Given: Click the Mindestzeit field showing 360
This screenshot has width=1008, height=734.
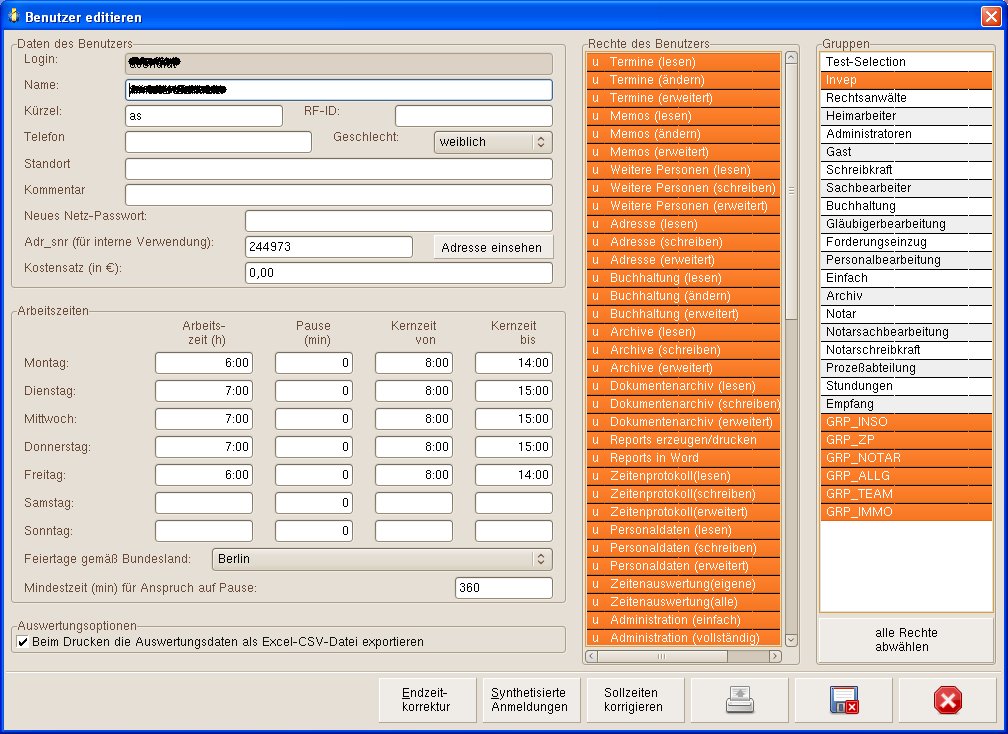Looking at the screenshot, I should pos(504,587).
